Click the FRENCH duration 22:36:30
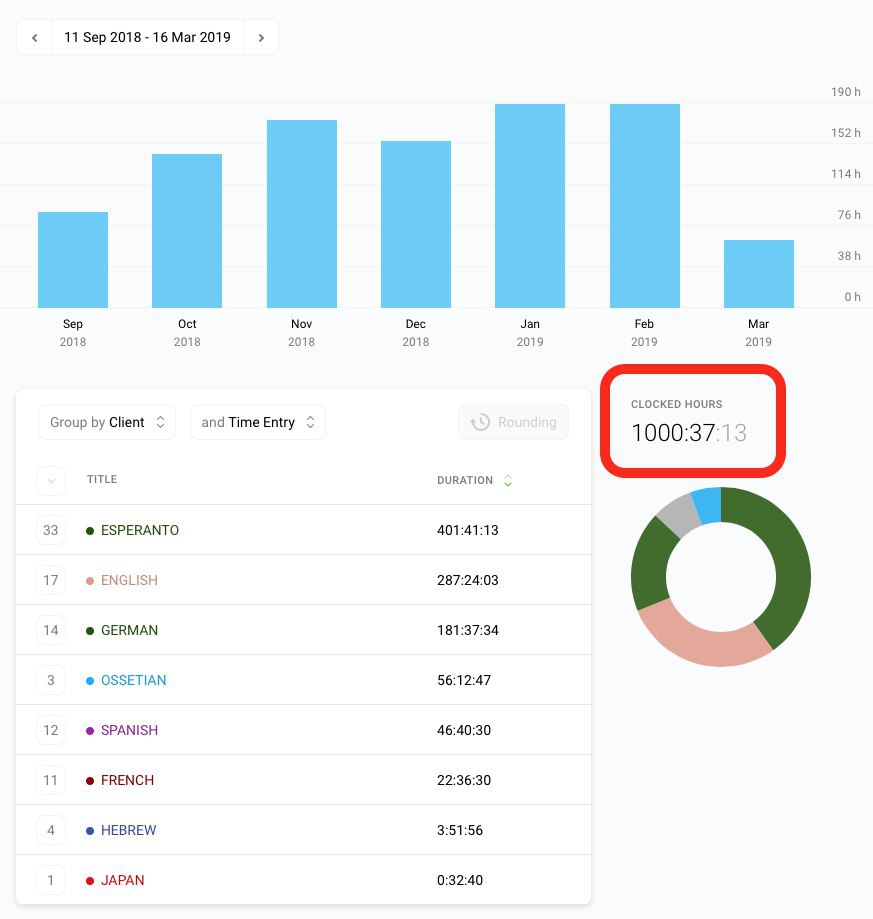Viewport: 873px width, 919px height. pos(464,780)
